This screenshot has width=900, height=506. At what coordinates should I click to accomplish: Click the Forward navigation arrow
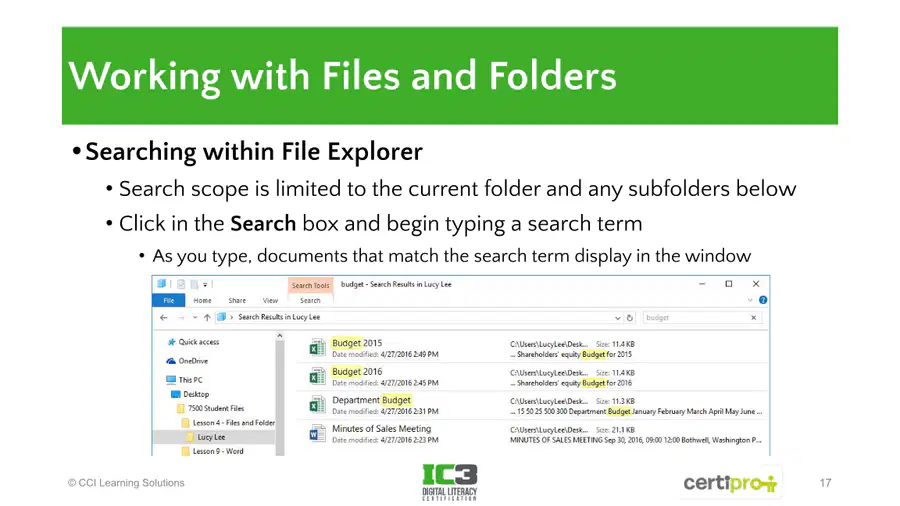tap(181, 317)
